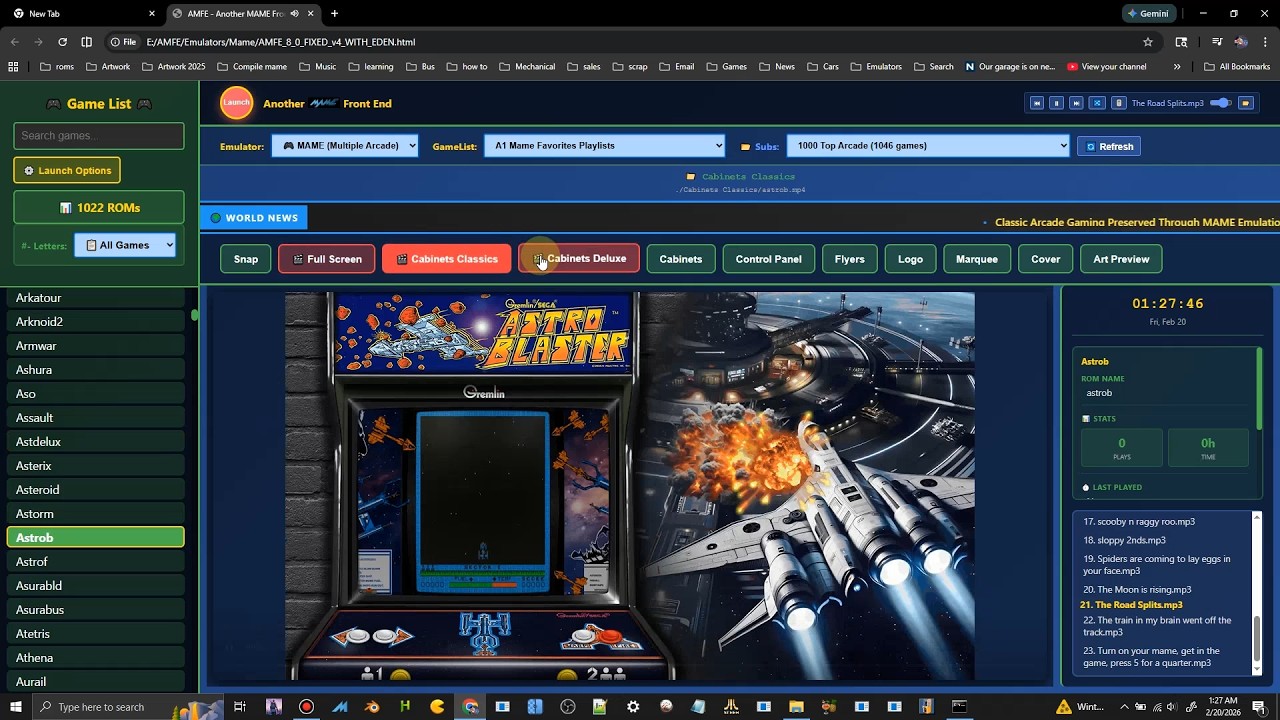Select Assault in game list

[x=96, y=418]
